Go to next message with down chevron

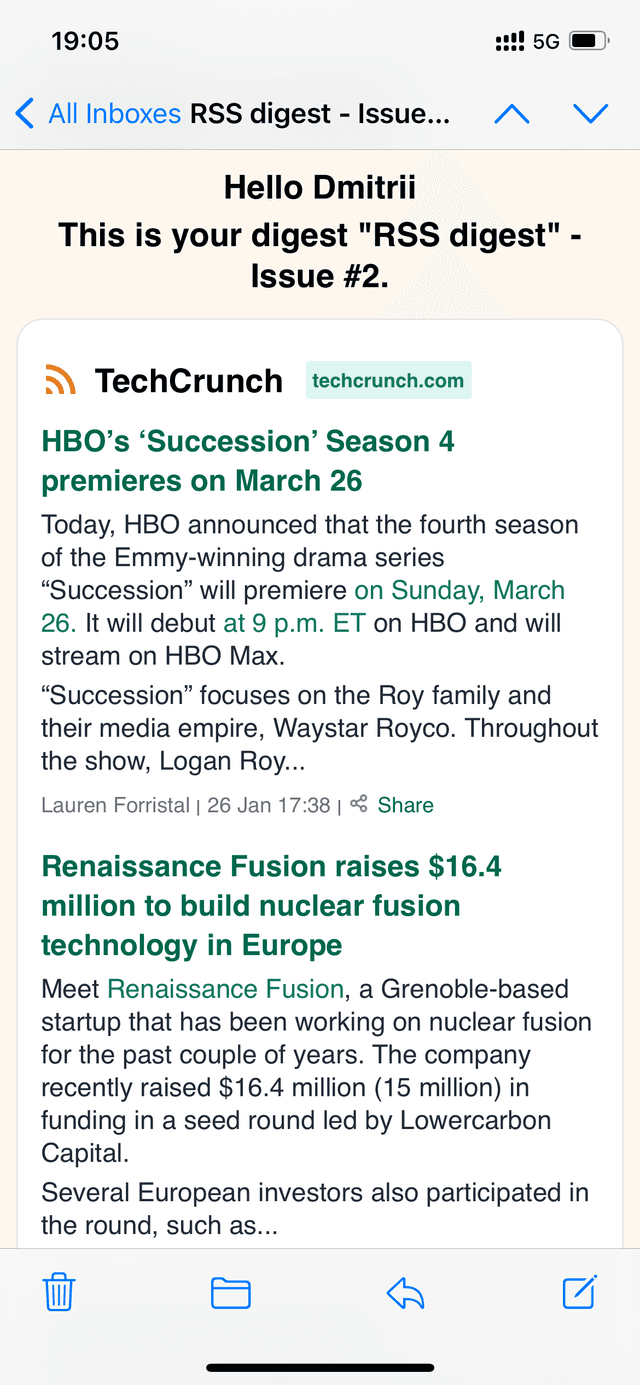(x=591, y=113)
